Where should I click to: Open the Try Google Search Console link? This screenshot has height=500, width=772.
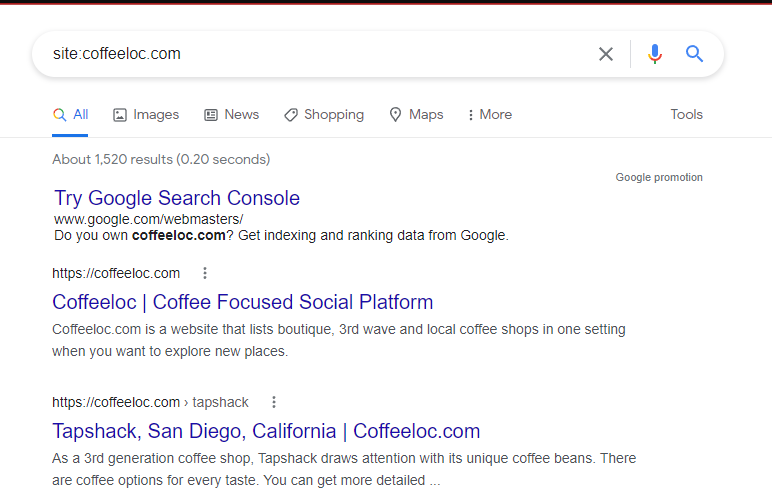(x=177, y=198)
